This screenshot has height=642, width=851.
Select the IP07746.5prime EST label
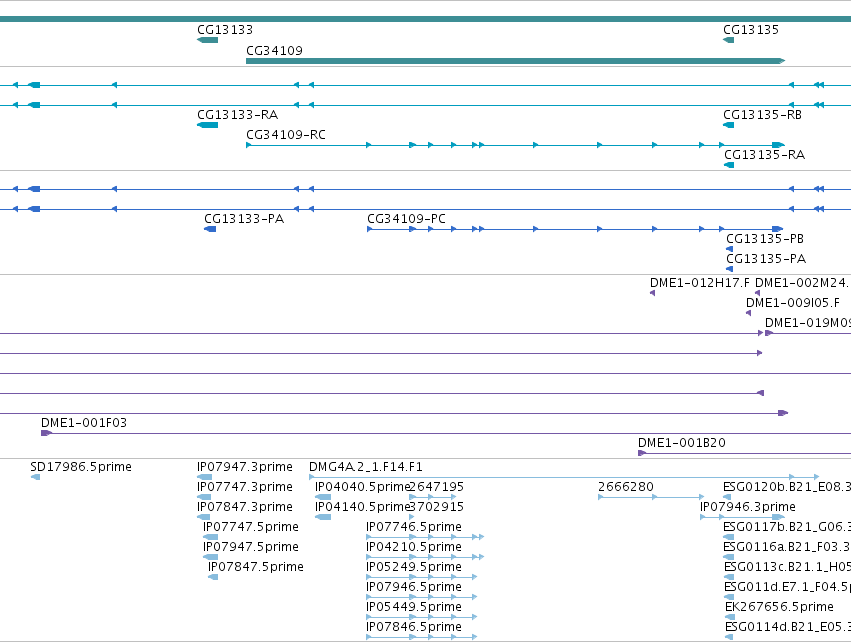(x=414, y=527)
